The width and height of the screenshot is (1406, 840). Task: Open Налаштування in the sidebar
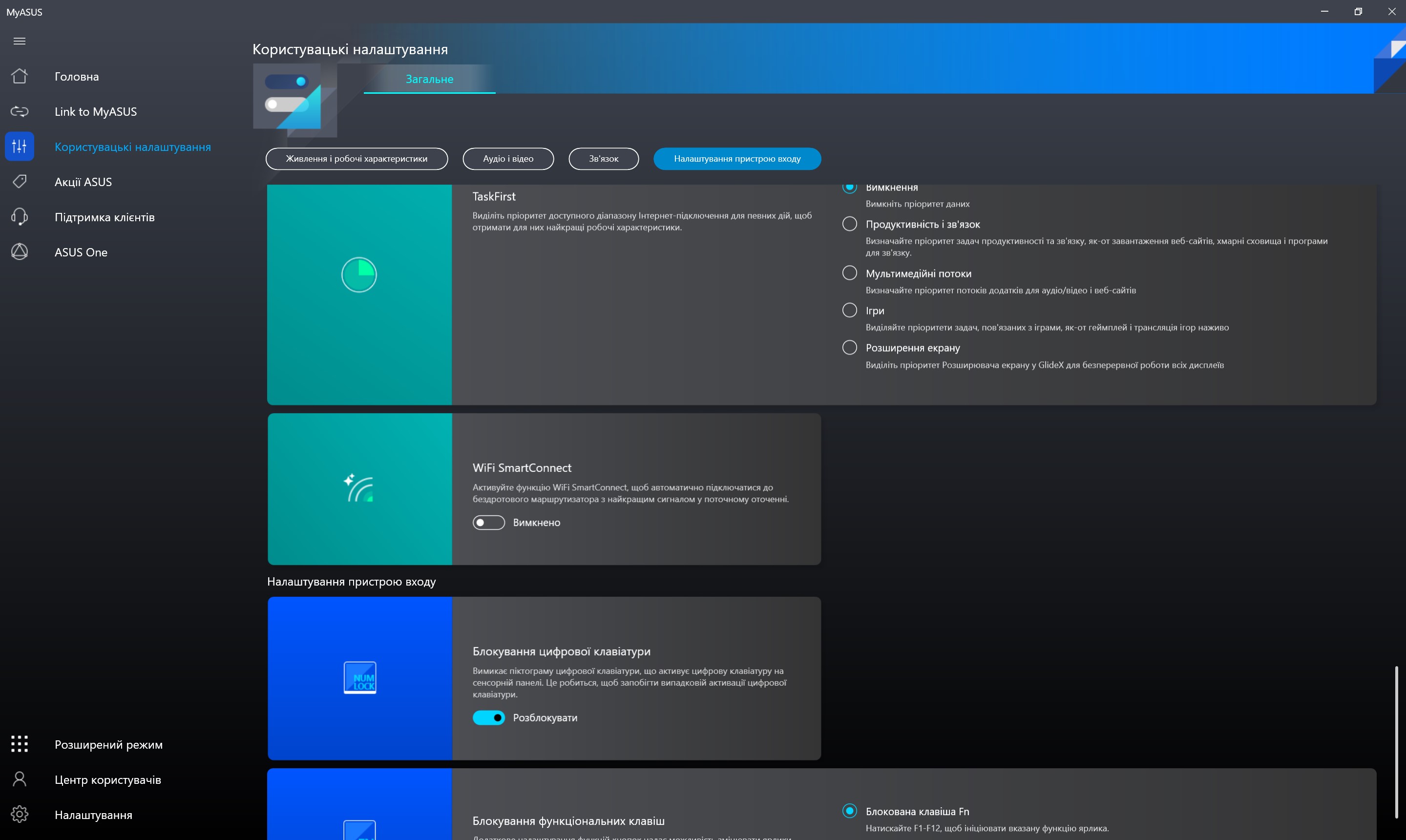pos(93,815)
